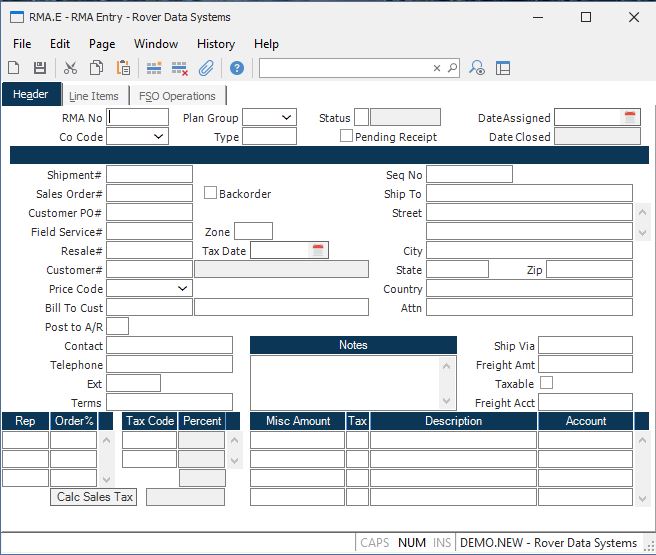Image resolution: width=656 pixels, height=555 pixels.
Task: Open the History menu
Action: point(216,44)
